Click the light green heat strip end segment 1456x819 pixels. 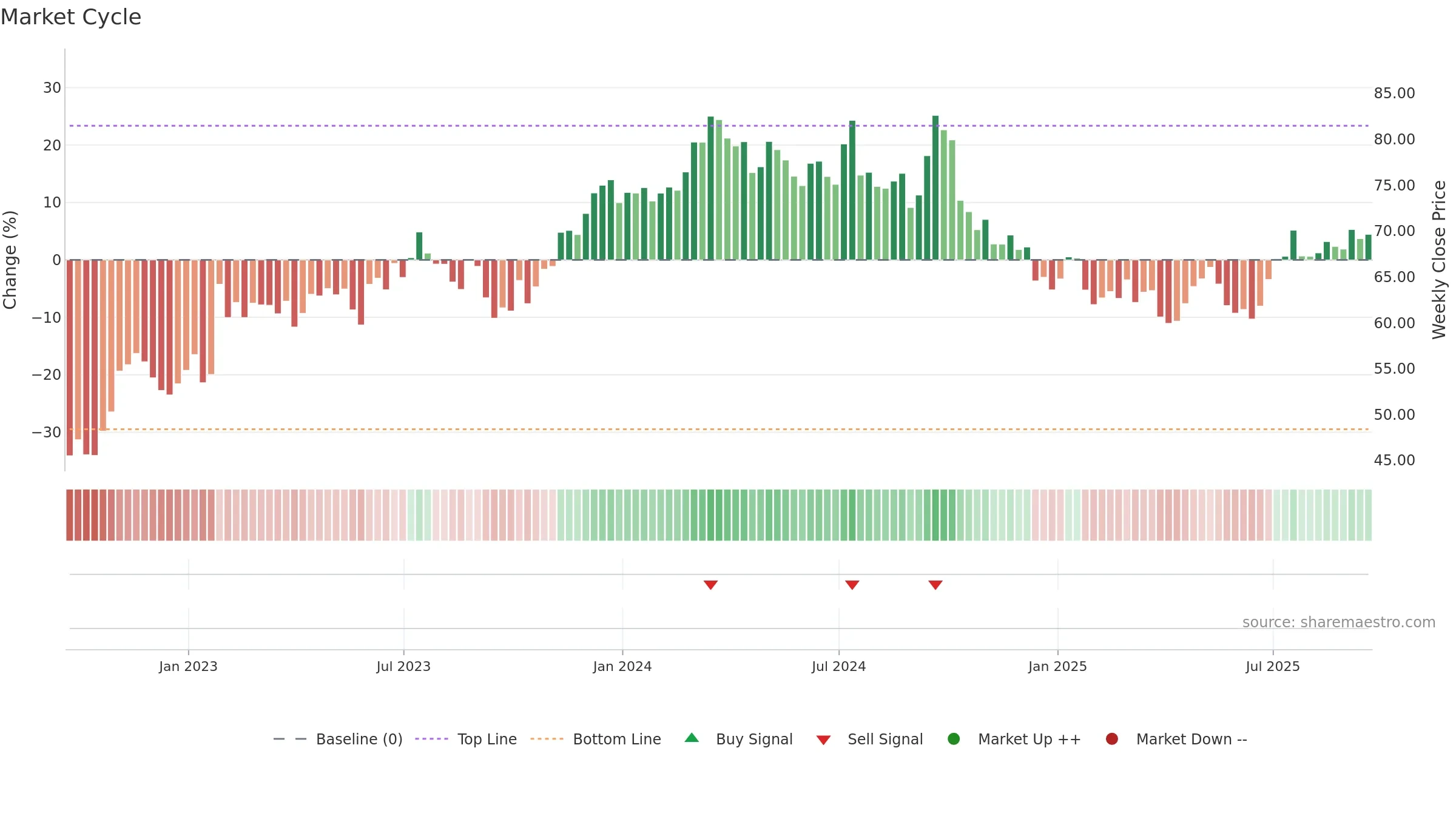tap(1368, 515)
